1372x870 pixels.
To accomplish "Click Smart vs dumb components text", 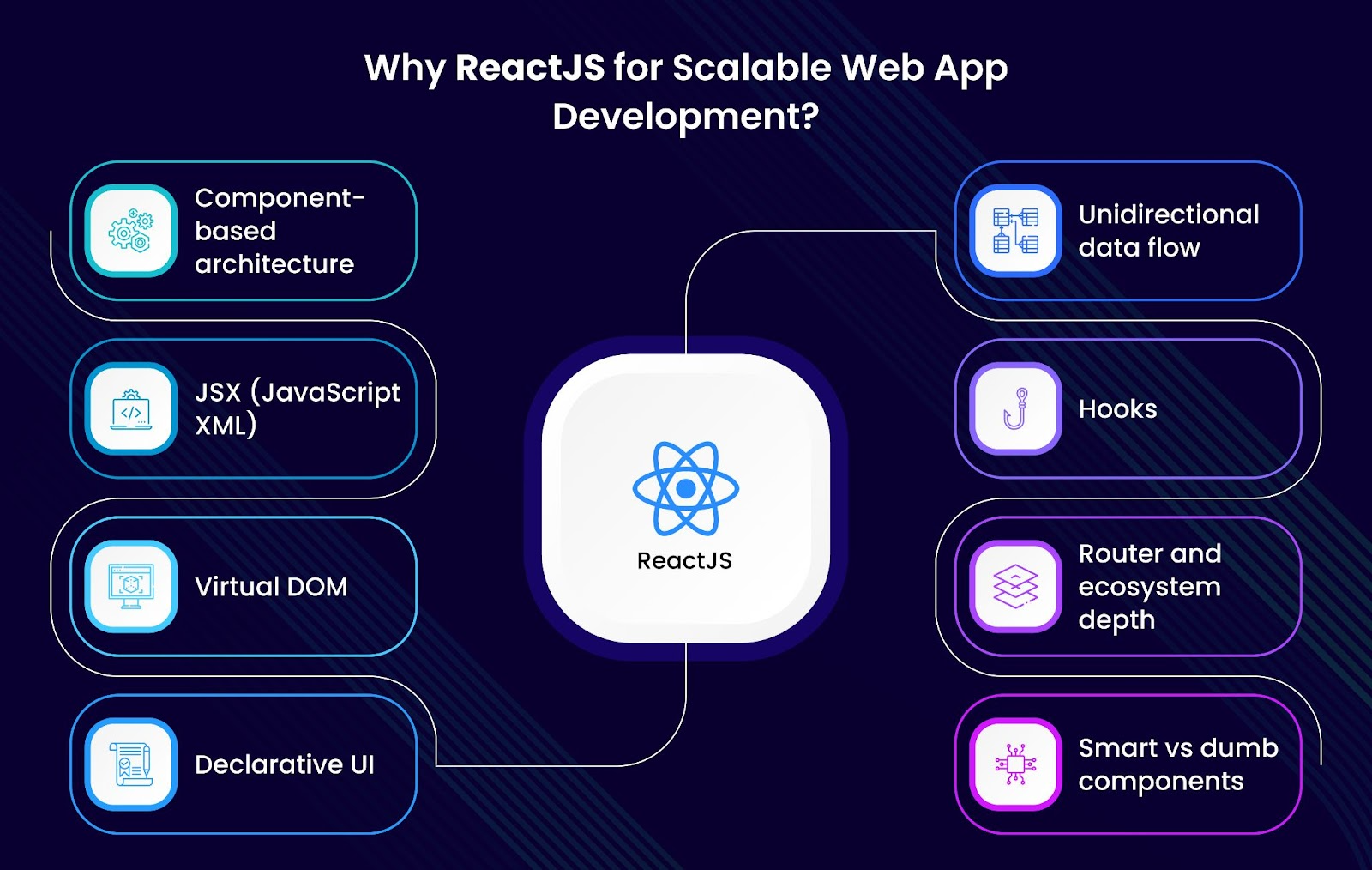I will point(1178,764).
